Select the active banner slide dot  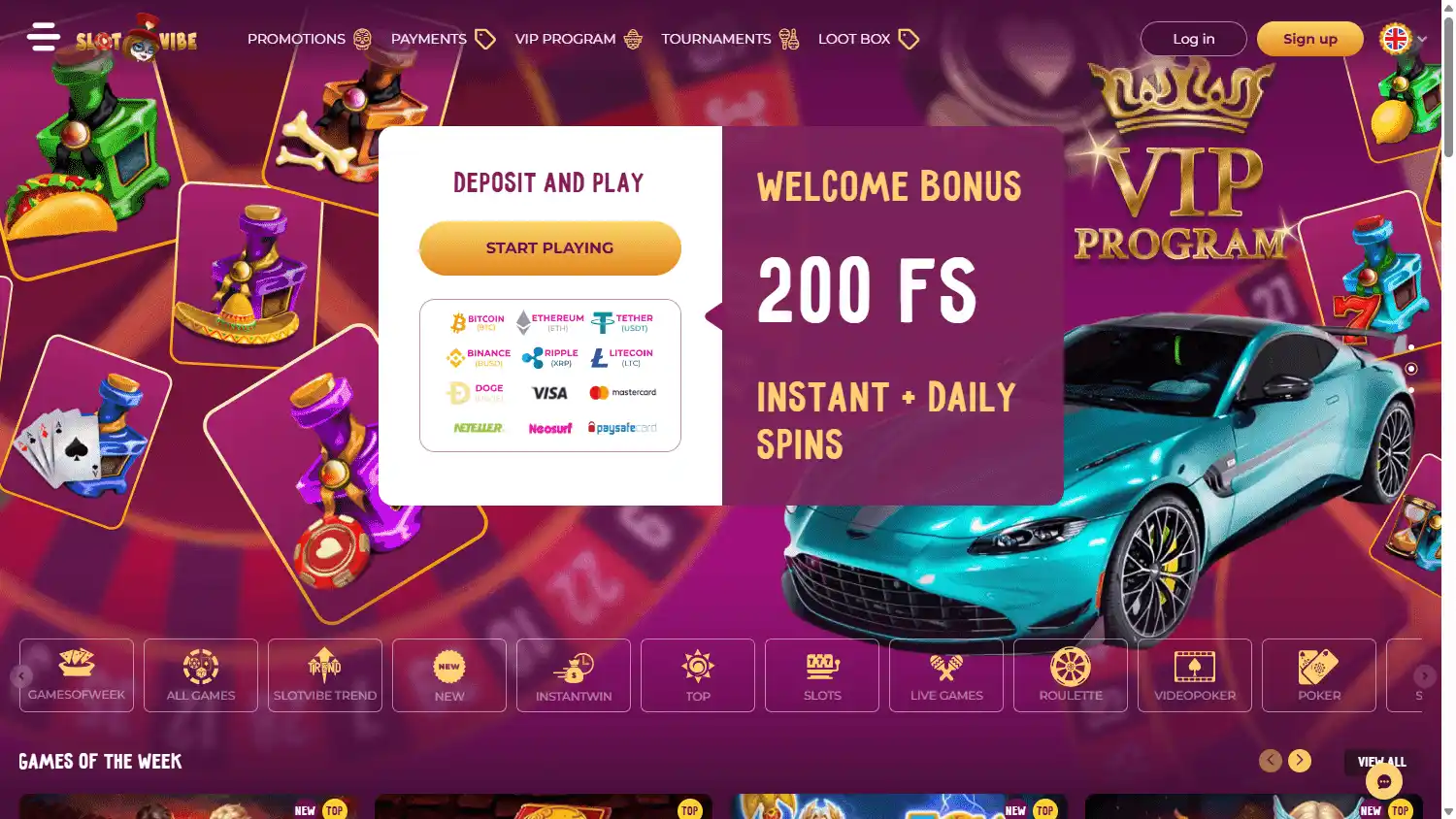pos(1411,369)
